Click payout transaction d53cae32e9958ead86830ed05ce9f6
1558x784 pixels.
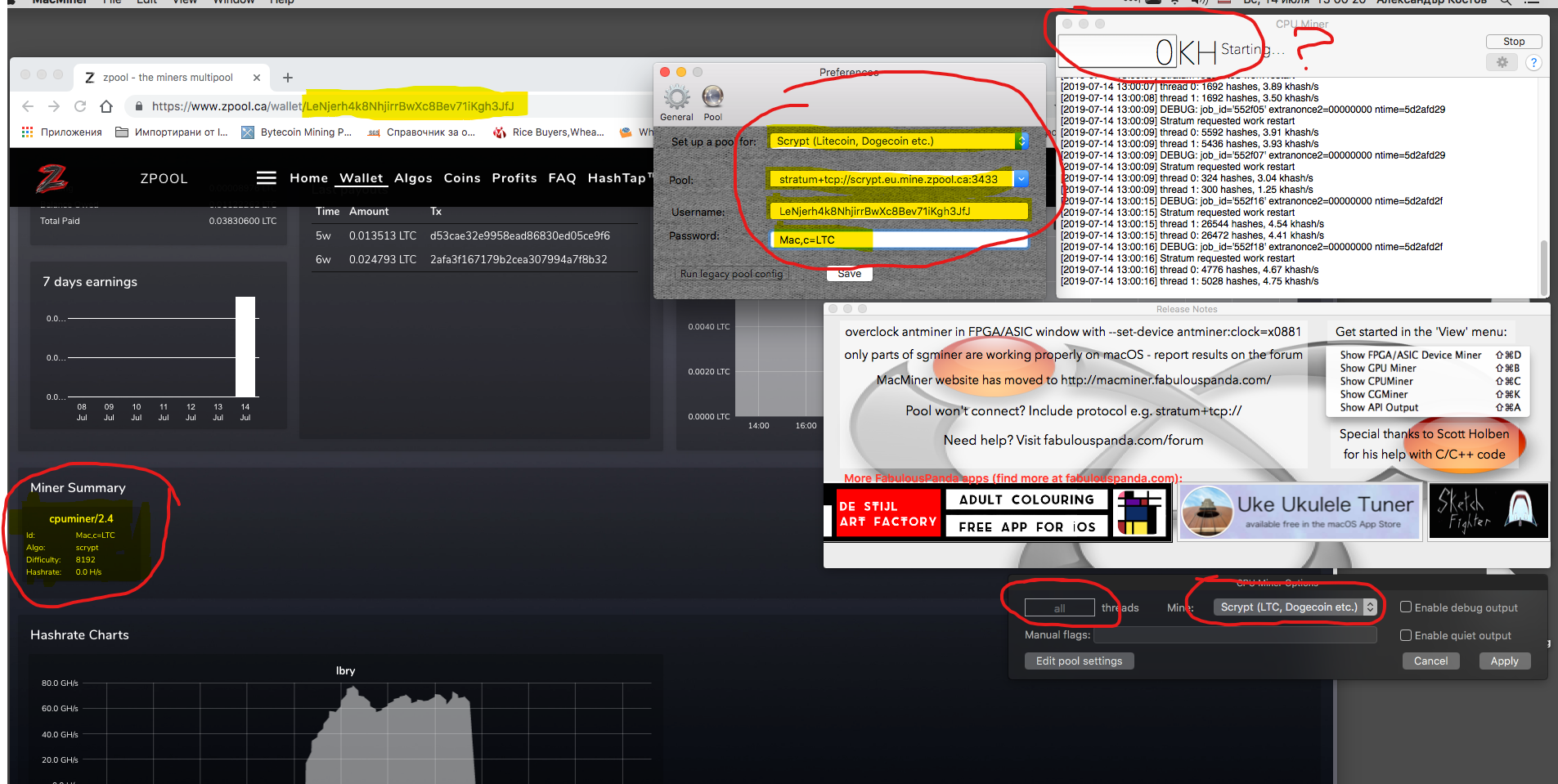tap(519, 235)
